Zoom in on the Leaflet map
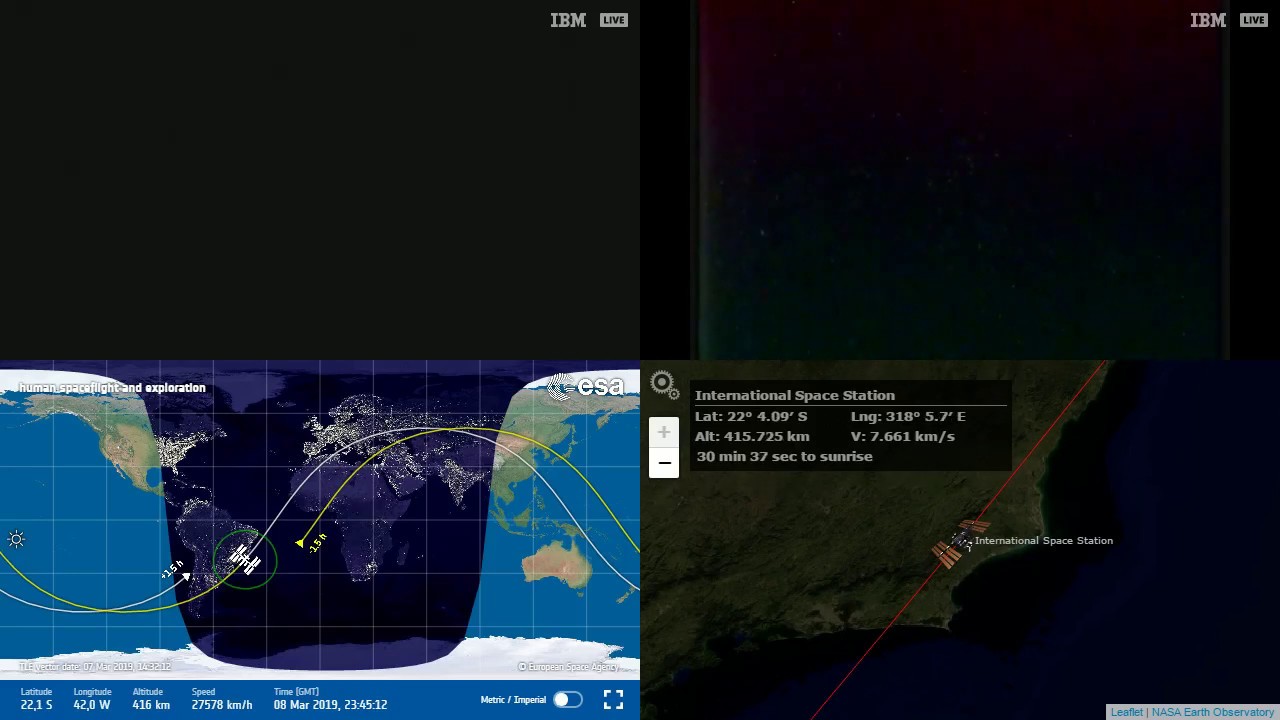 coord(664,432)
